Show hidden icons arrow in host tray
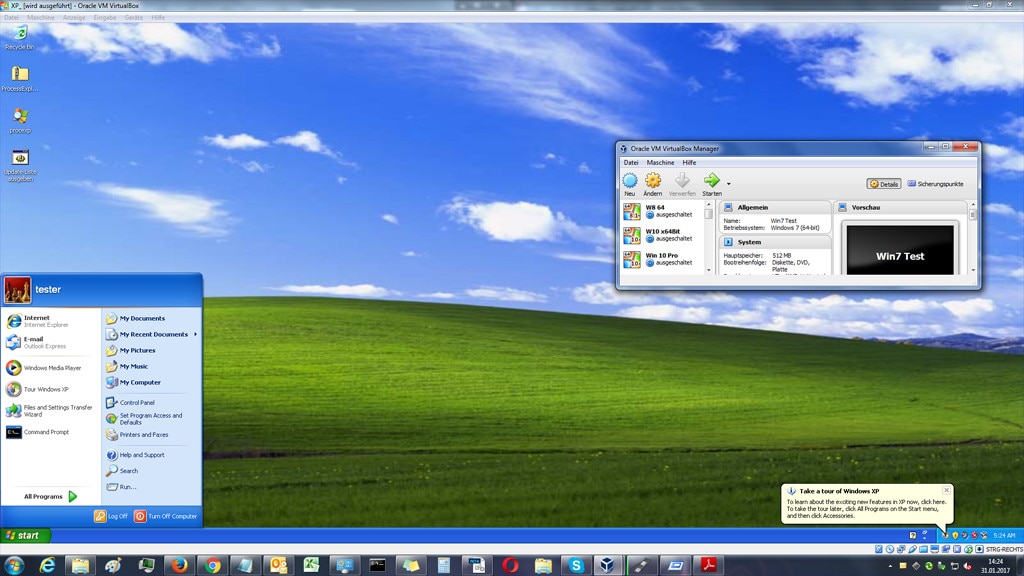Screen dimensions: 1024x576 pyautogui.click(x=889, y=566)
